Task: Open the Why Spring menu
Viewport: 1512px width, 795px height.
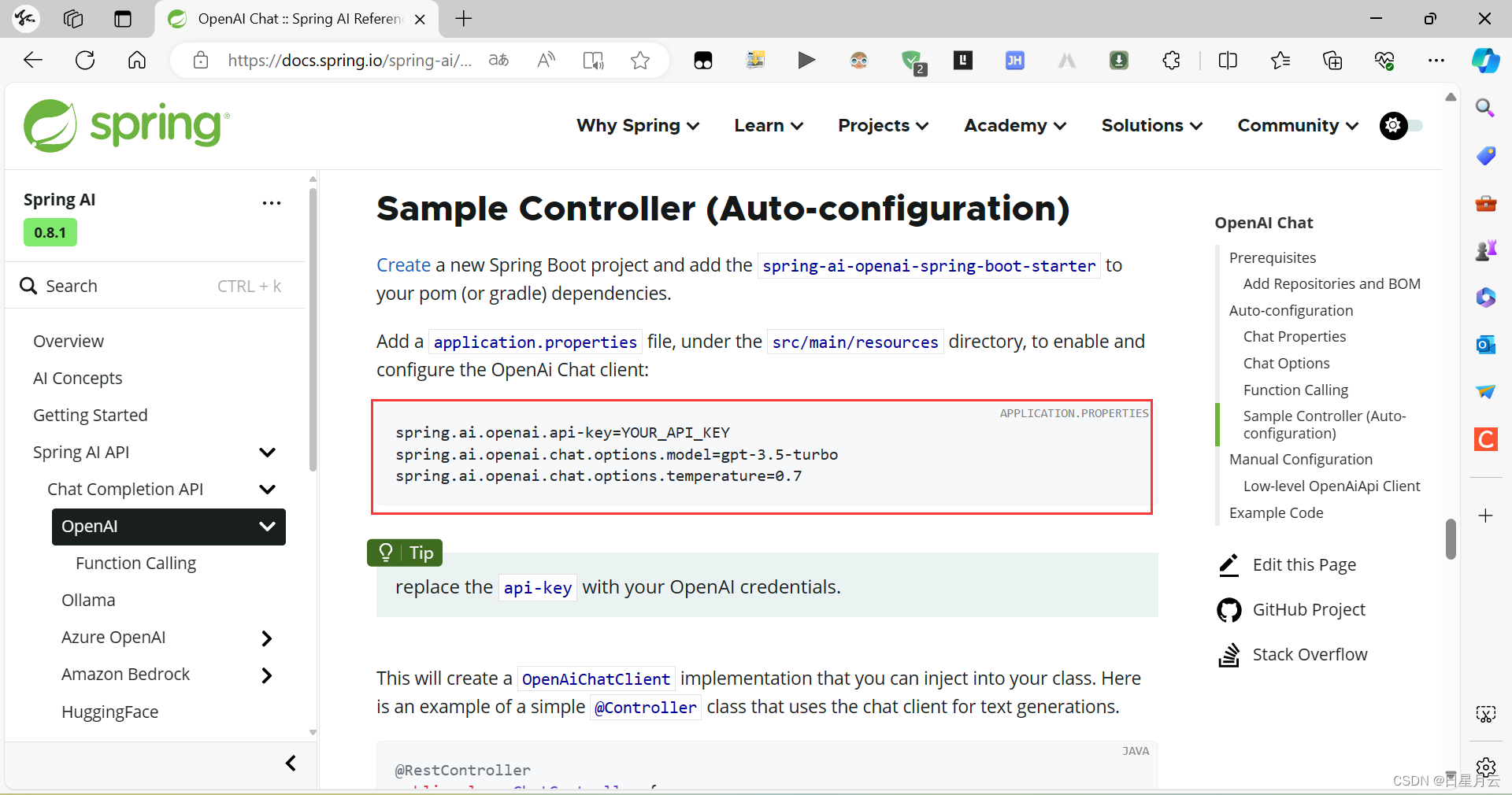Action: click(x=638, y=125)
